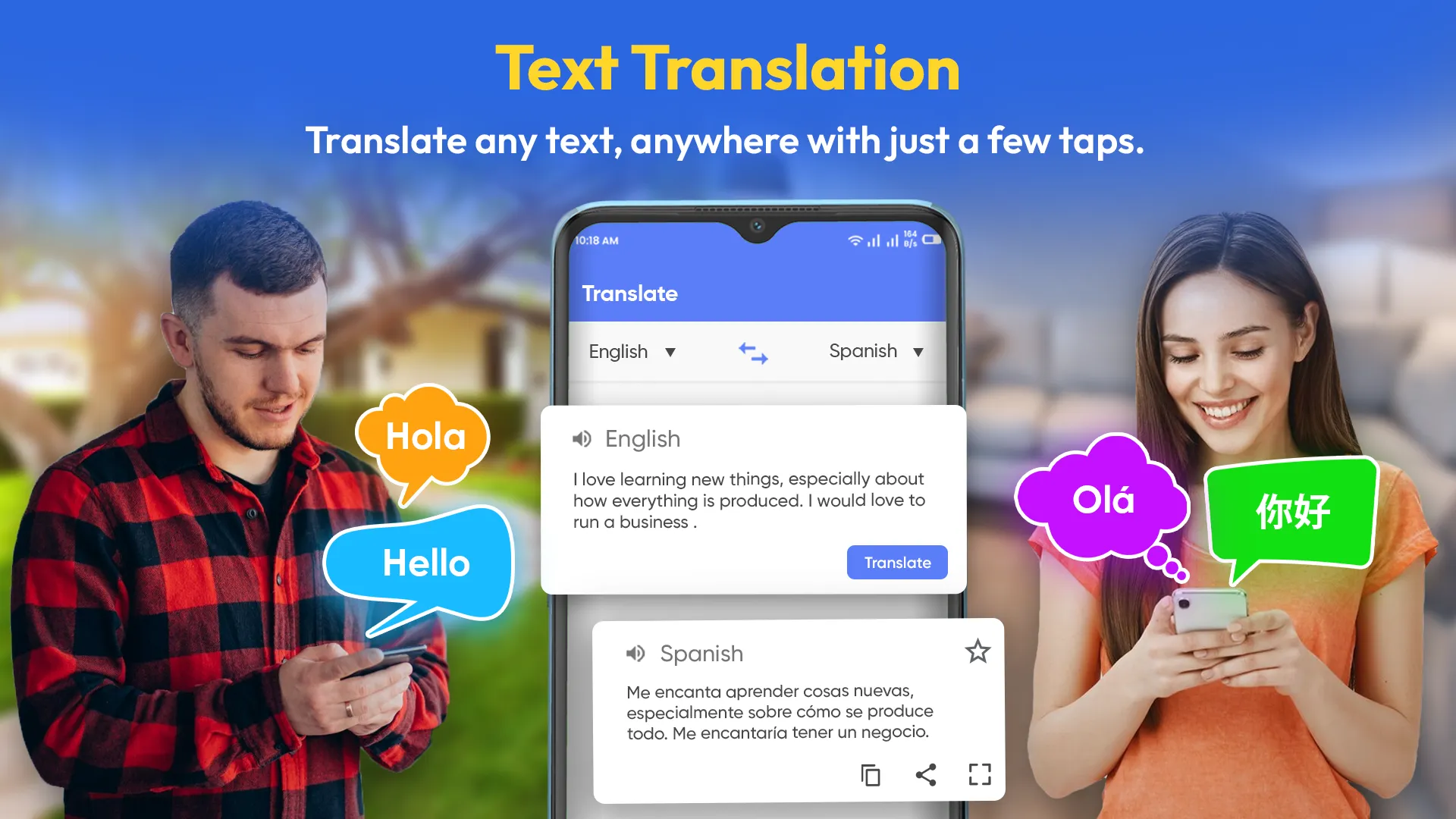1456x819 pixels.
Task: Expand the English source language dropdown
Action: [x=632, y=351]
